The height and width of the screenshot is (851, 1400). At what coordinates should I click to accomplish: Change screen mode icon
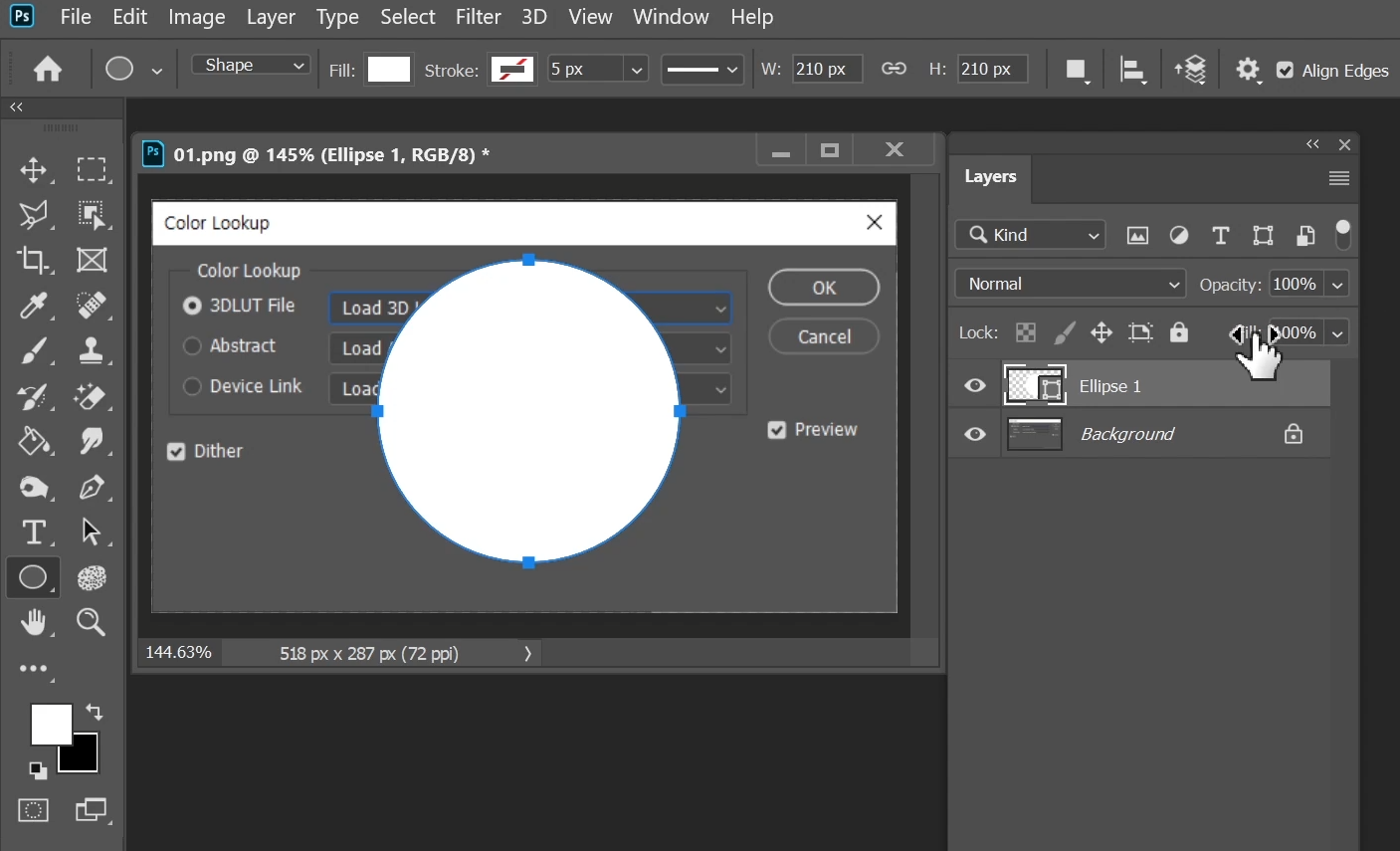pos(92,810)
